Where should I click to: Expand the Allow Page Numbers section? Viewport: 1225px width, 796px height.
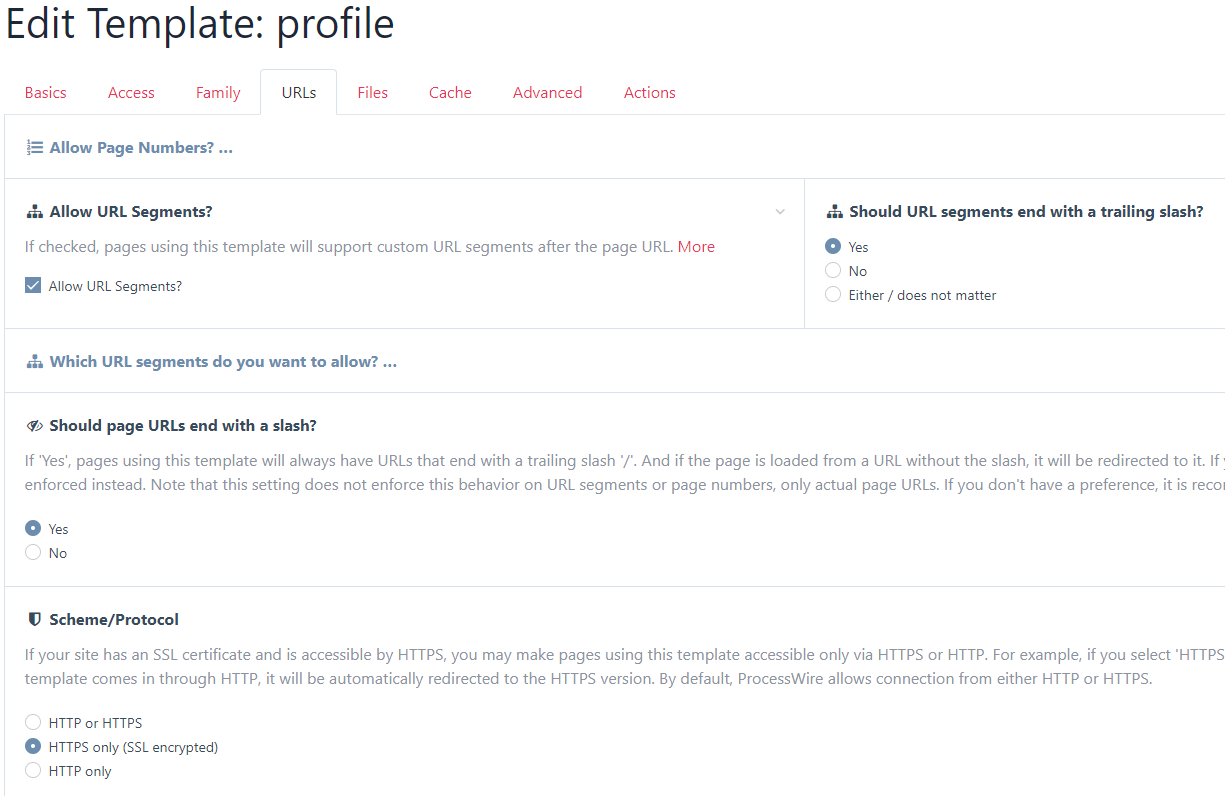(141, 147)
